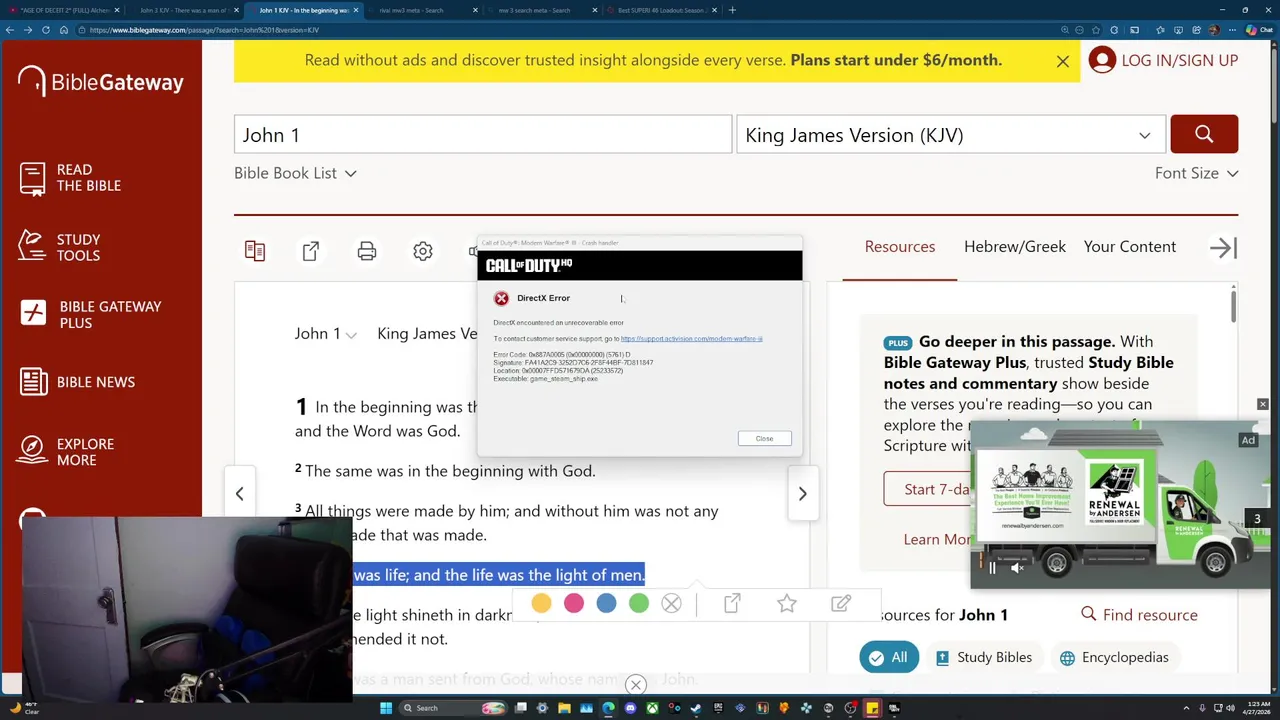The height and width of the screenshot is (720, 1280).
Task: Select the Encyclopedias filter
Action: (1114, 657)
